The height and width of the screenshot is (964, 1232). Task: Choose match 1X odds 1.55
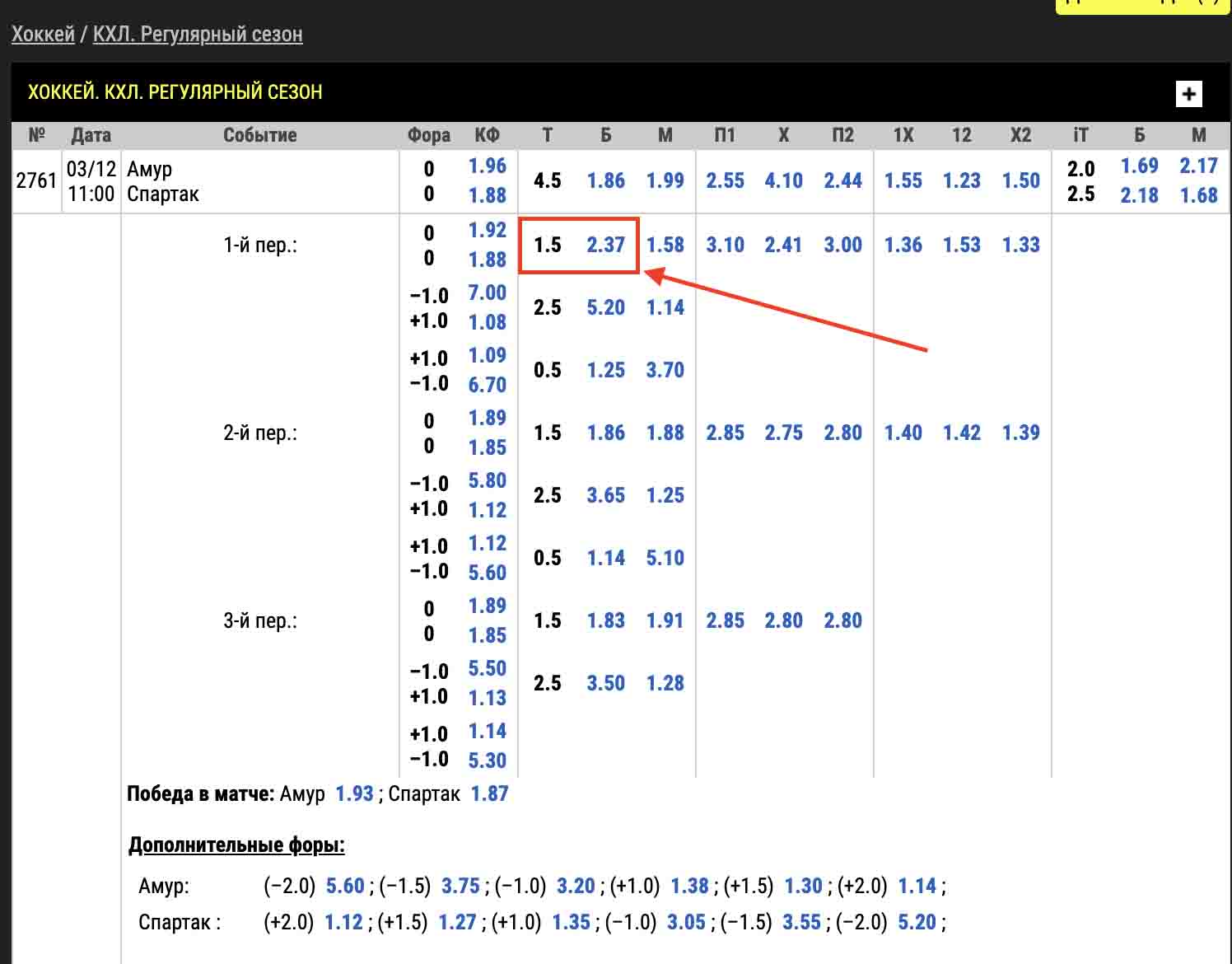click(x=903, y=180)
